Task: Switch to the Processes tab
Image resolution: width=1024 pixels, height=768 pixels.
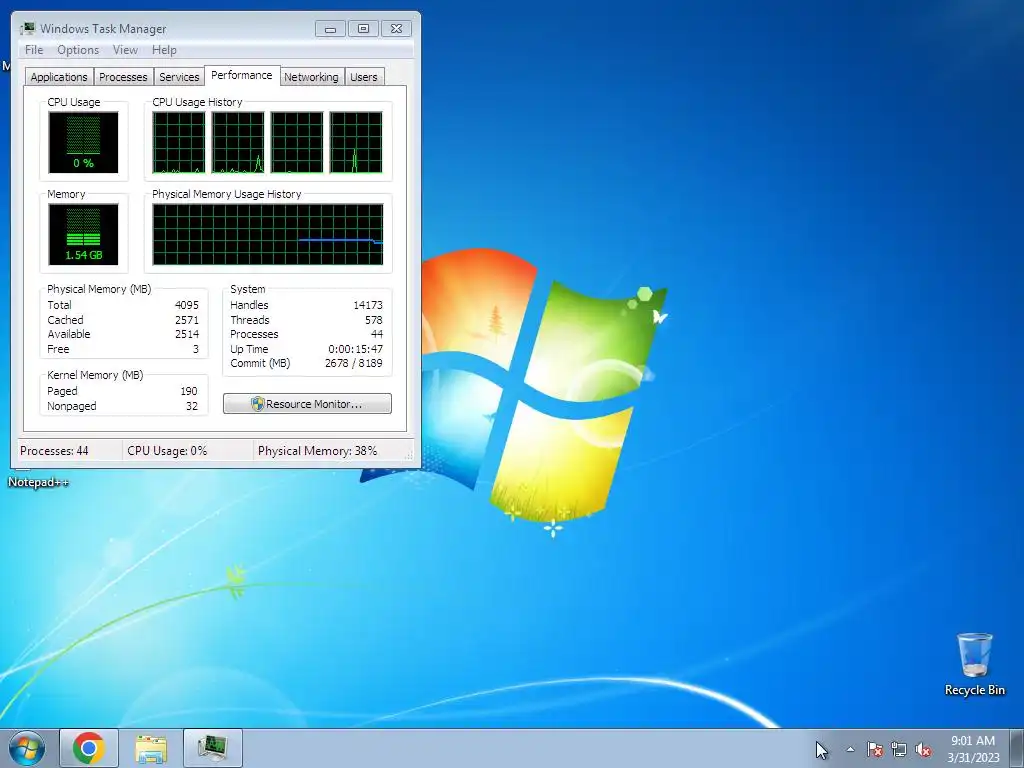Action: point(123,77)
